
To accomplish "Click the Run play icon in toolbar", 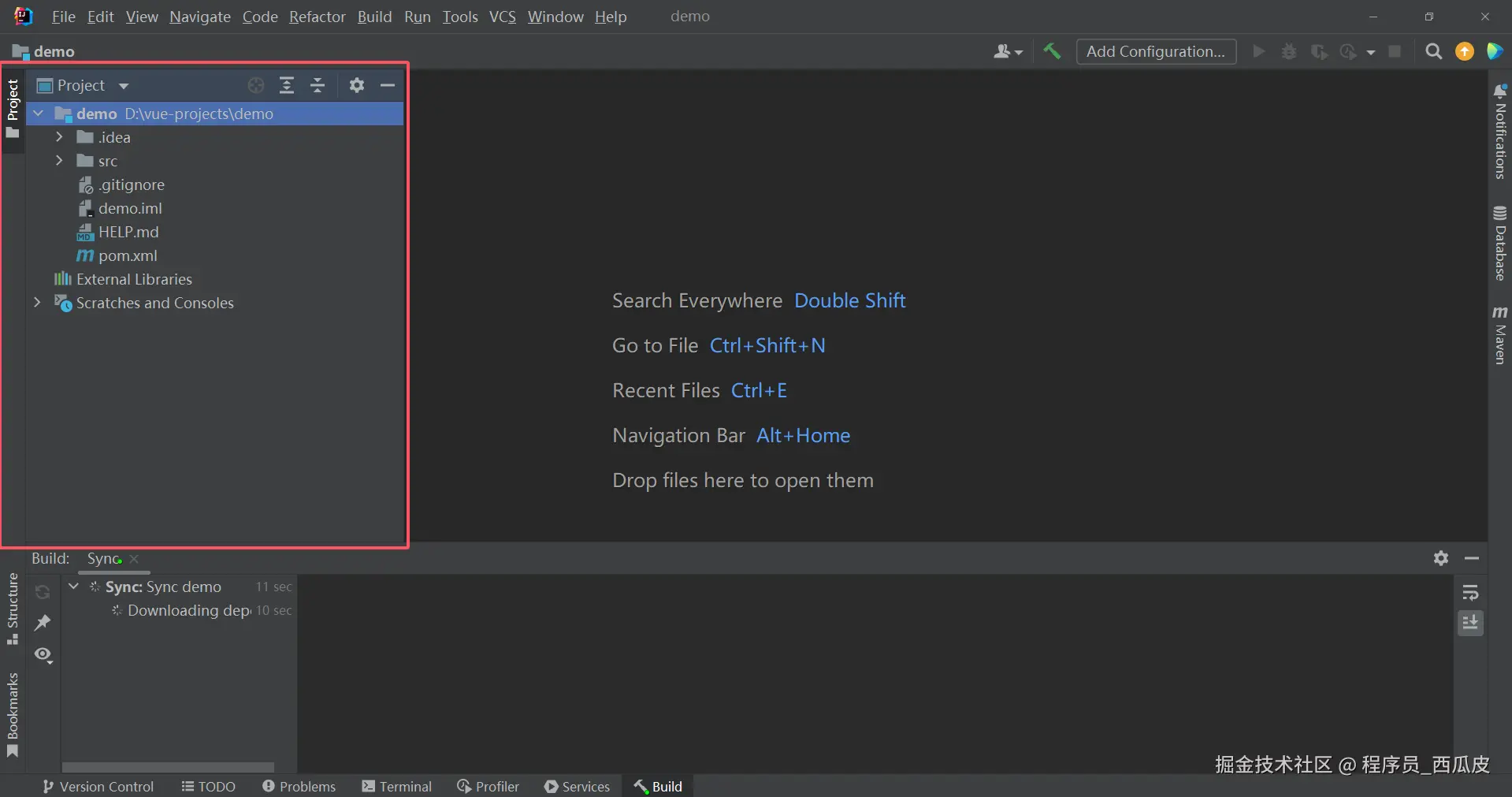I will point(1259,51).
